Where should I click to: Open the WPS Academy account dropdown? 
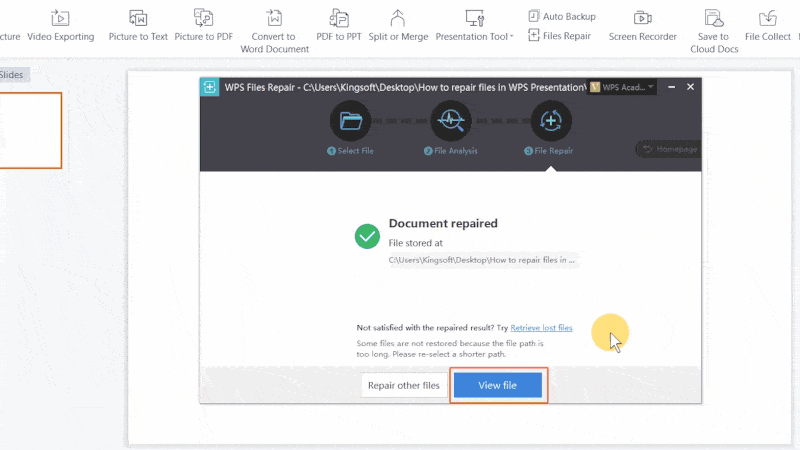click(x=622, y=87)
